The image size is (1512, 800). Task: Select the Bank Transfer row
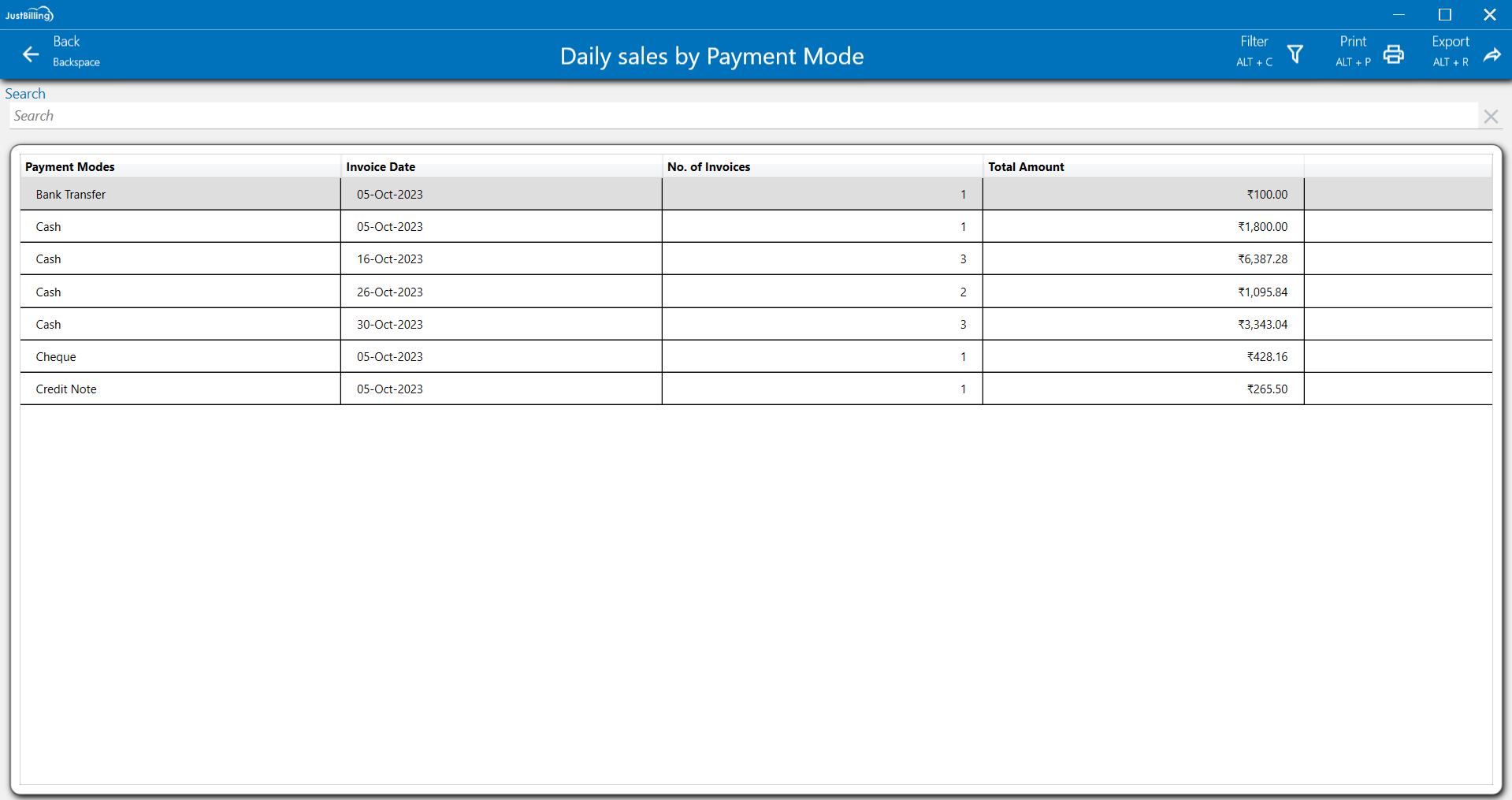tap(71, 195)
